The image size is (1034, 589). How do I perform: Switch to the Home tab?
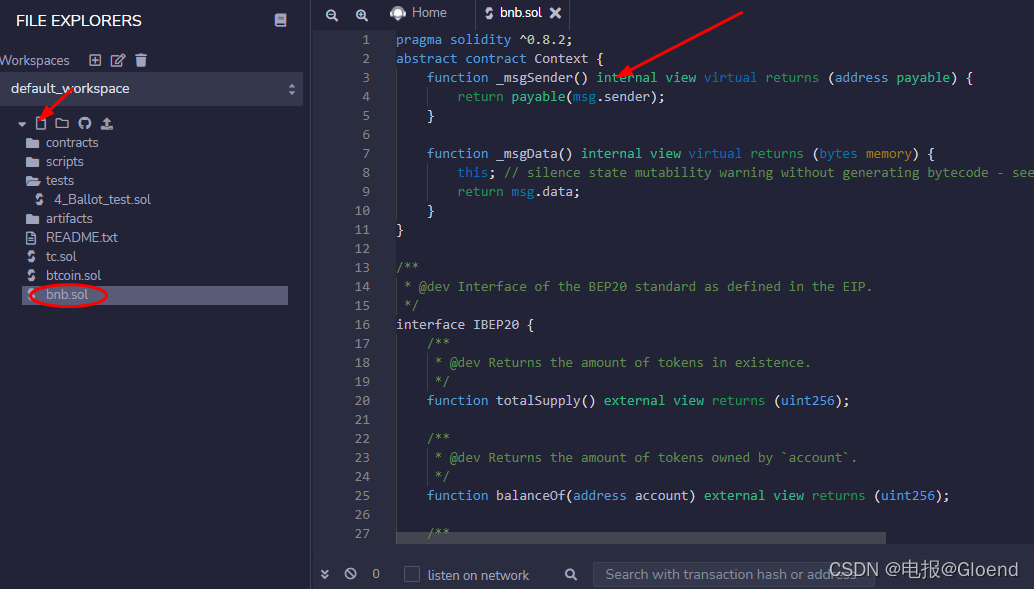point(419,13)
